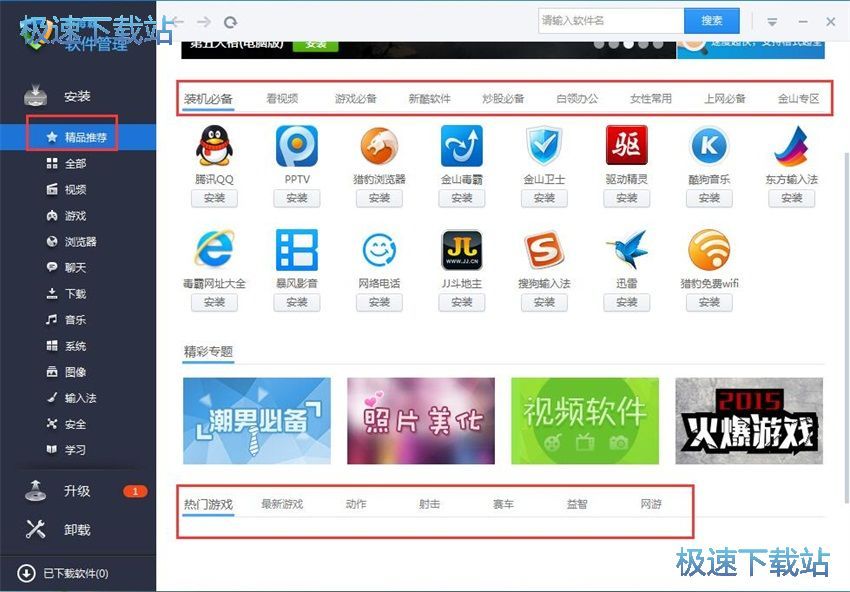Open the 酷狗音乐 K icon
The image size is (850, 592).
click(709, 145)
